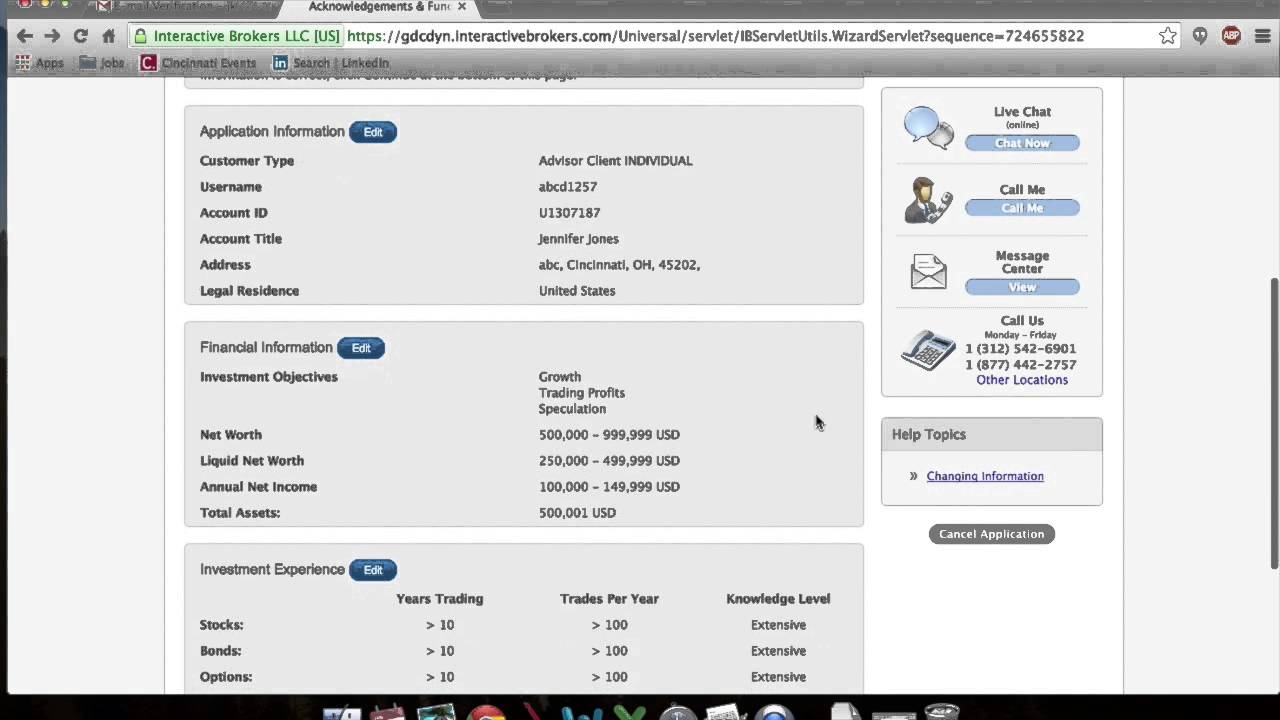Click the Options row label
Image resolution: width=1280 pixels, height=720 pixels.
pos(226,677)
